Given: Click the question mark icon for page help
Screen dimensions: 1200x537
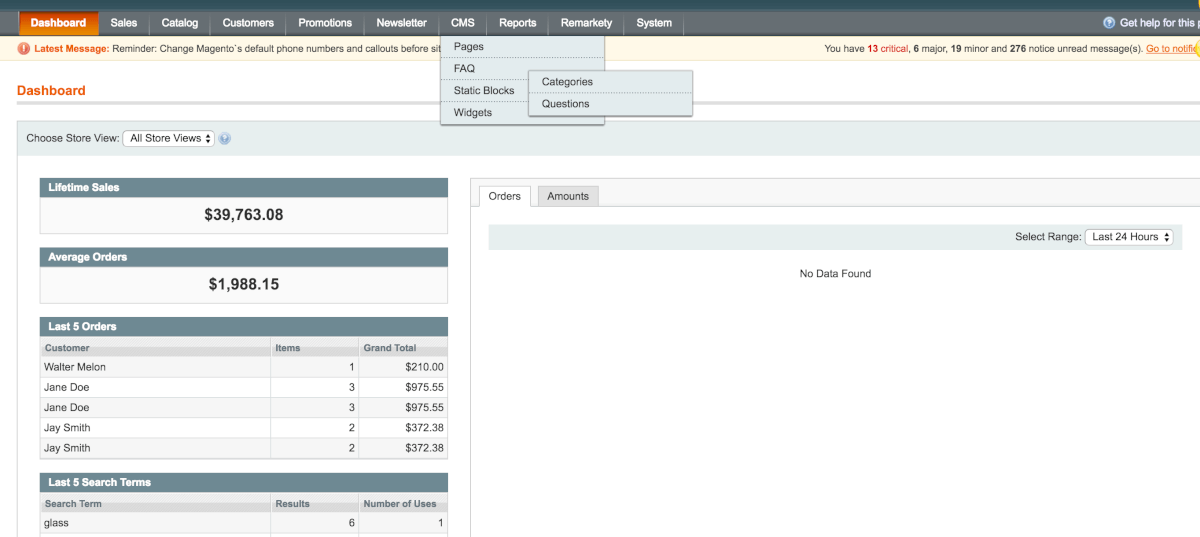Looking at the screenshot, I should click(x=1109, y=23).
